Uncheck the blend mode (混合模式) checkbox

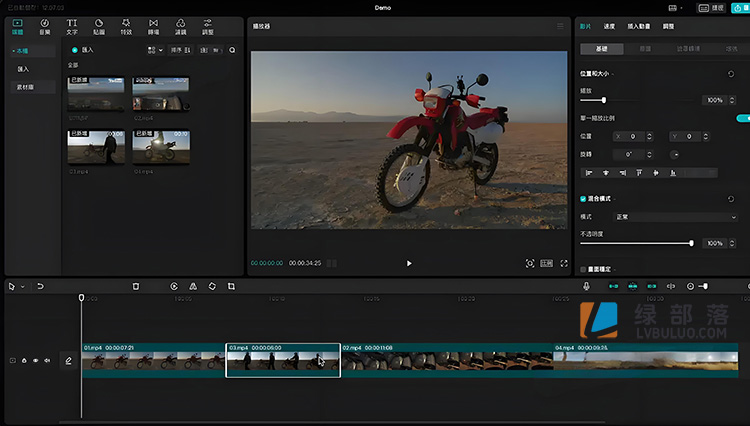[583, 199]
